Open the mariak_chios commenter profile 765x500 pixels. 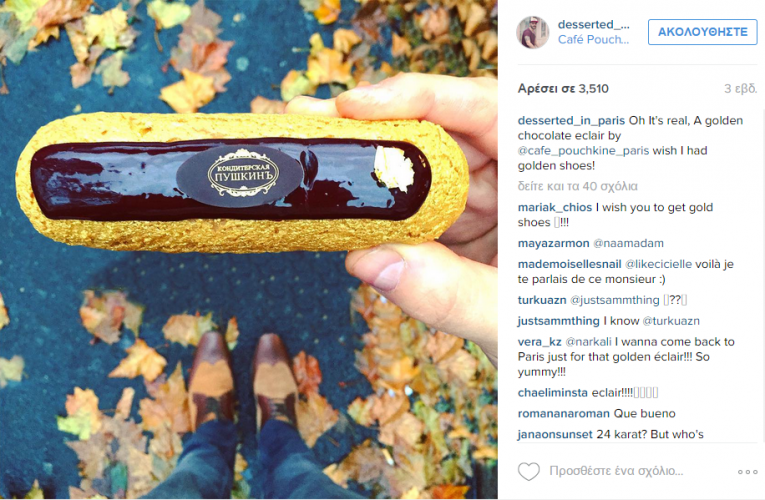555,207
